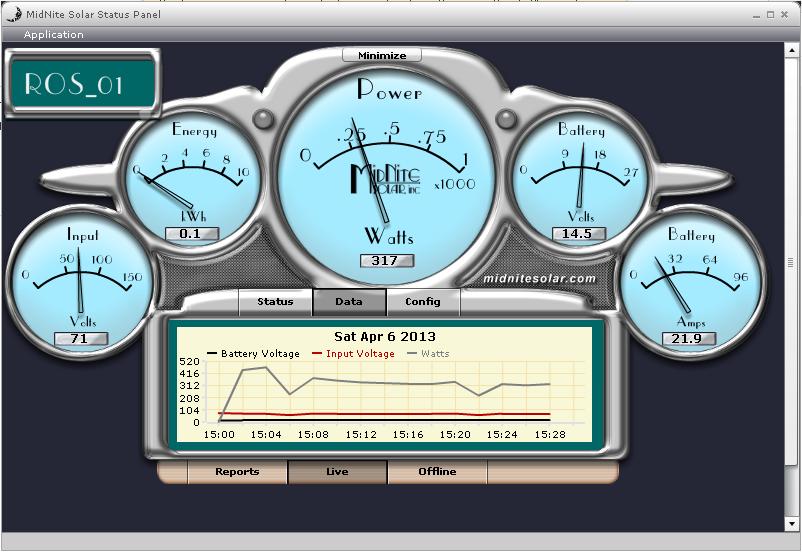Image resolution: width=802 pixels, height=552 pixels.
Task: Click the vertical scrollbar thumb
Action: click(x=791, y=263)
